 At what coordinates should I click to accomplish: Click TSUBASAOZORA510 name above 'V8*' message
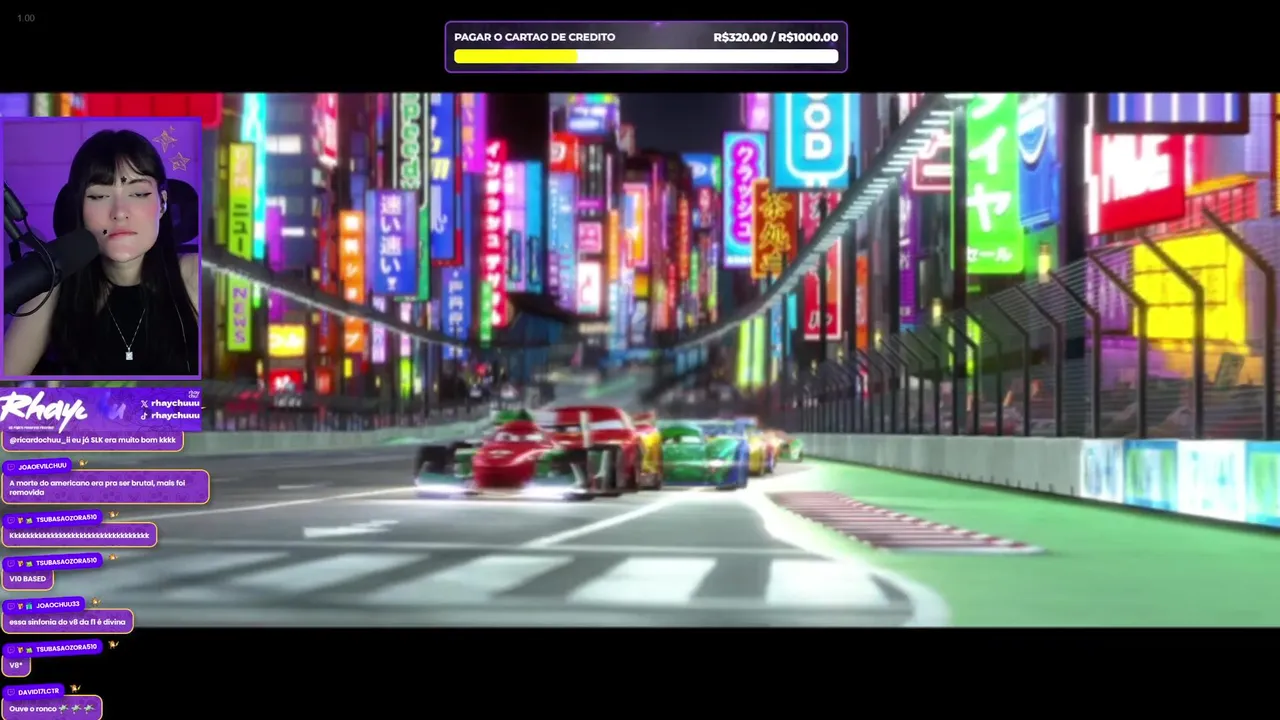point(66,648)
